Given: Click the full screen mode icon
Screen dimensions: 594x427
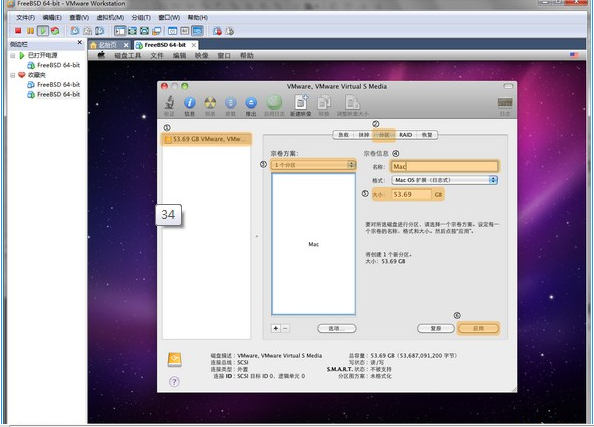Looking at the screenshot, I should point(132,31).
